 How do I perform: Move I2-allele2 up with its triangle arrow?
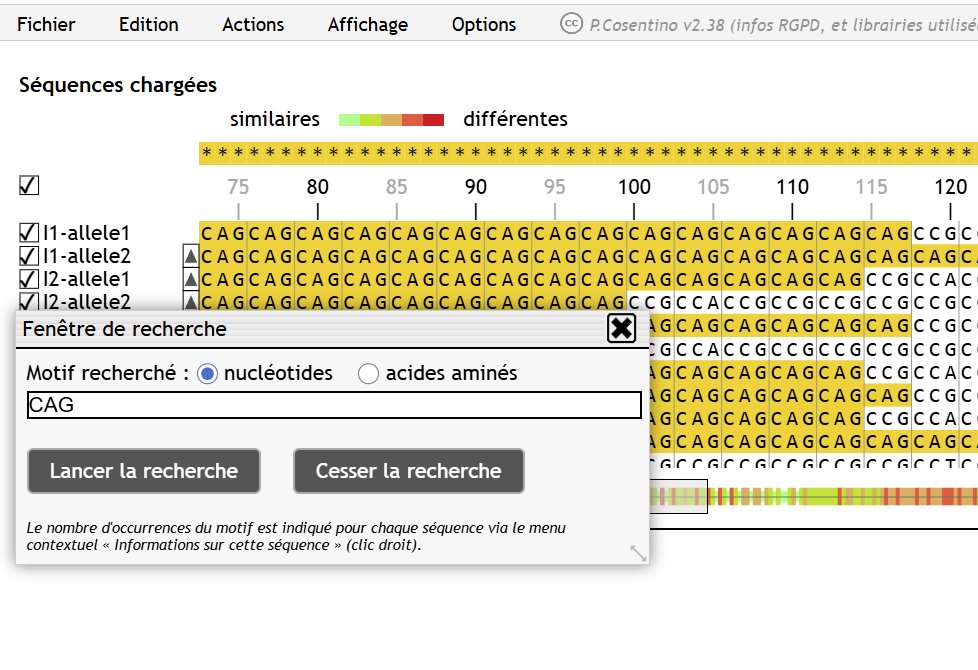[191, 301]
